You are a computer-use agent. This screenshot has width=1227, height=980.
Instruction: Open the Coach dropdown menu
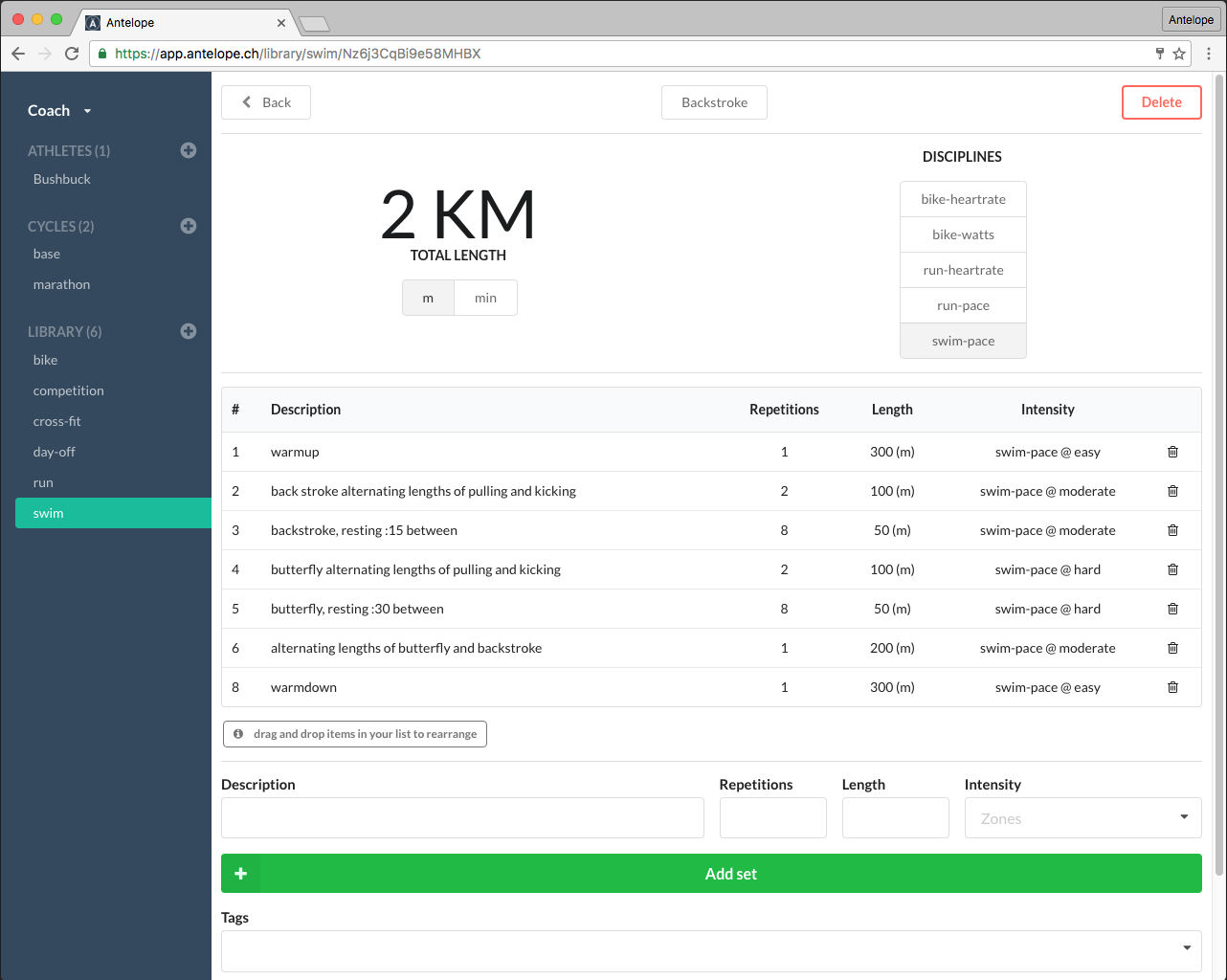pos(60,111)
